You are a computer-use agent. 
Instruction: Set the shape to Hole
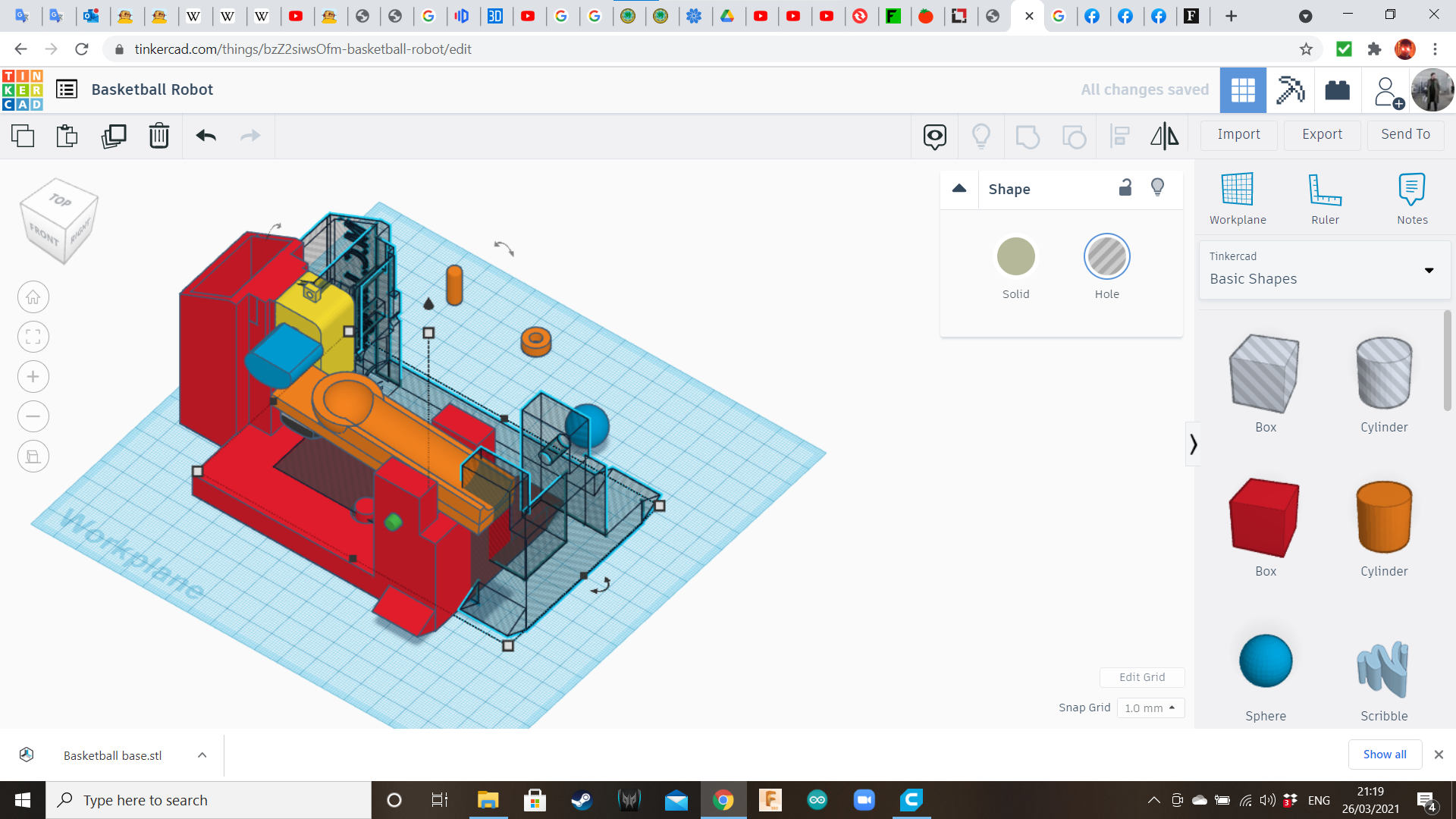tap(1106, 257)
